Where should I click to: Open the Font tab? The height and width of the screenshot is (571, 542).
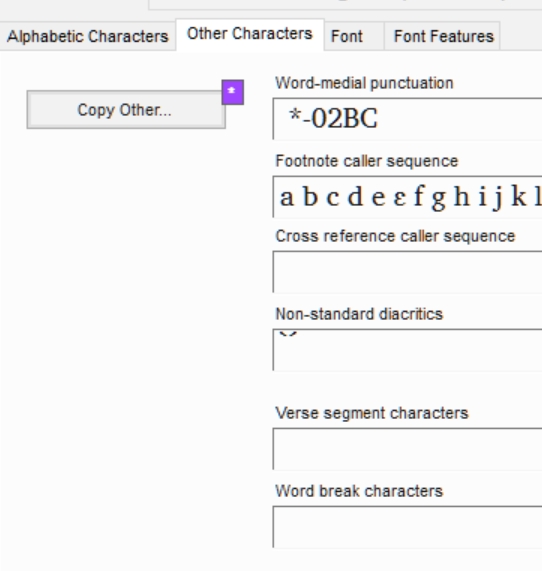tap(354, 36)
